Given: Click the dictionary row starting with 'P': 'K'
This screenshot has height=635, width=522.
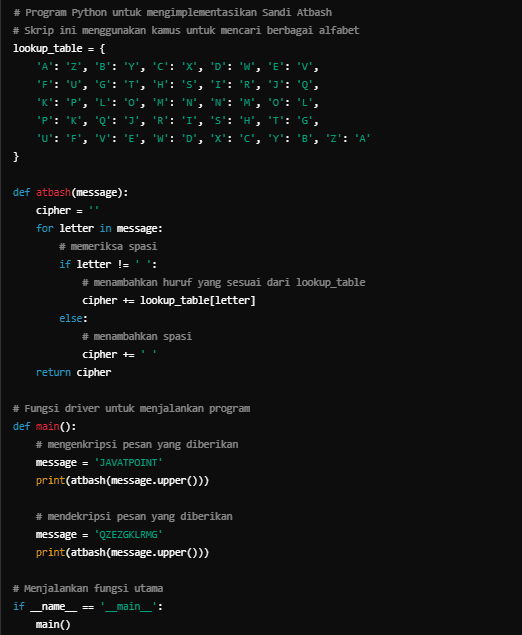Looking at the screenshot, I should (177, 120).
